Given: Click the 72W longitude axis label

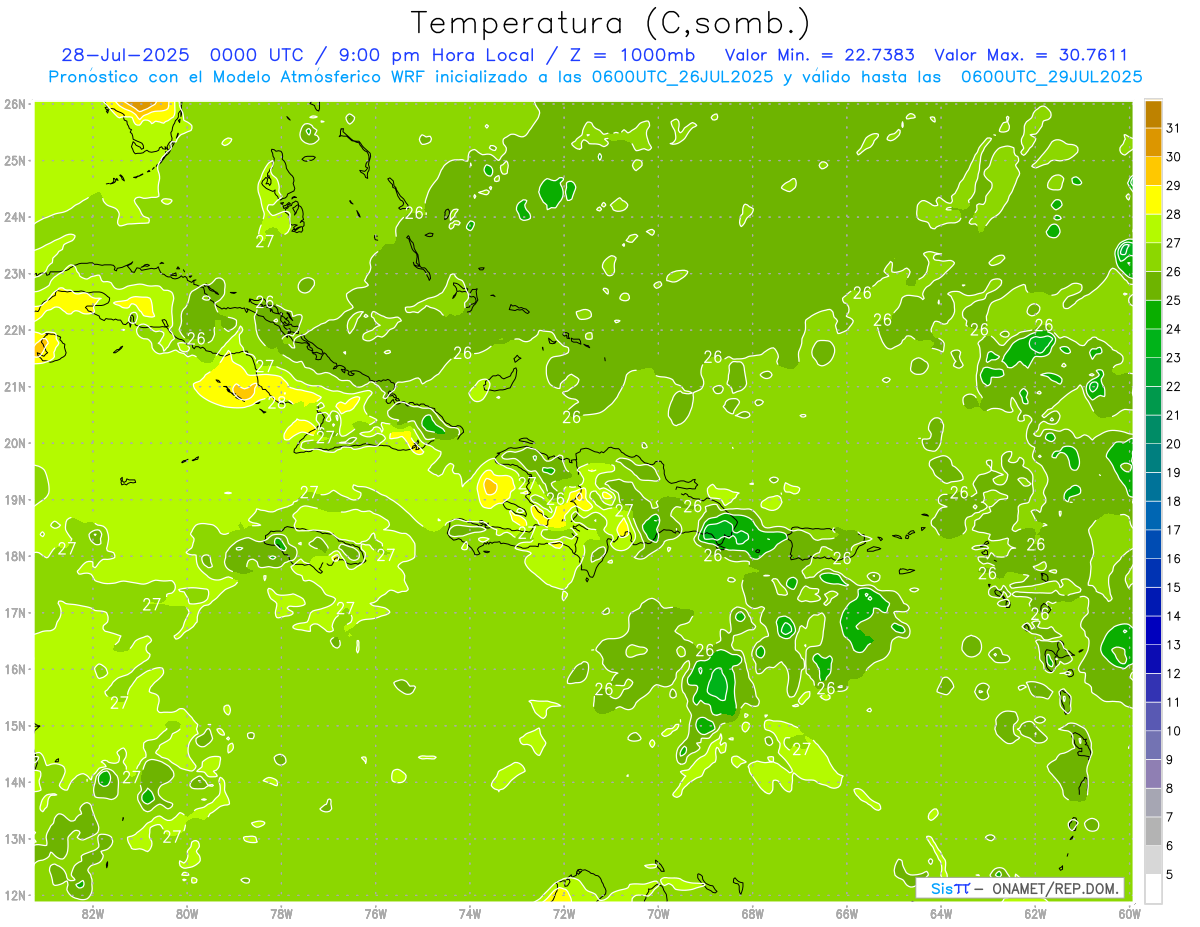Looking at the screenshot, I should point(563,913).
